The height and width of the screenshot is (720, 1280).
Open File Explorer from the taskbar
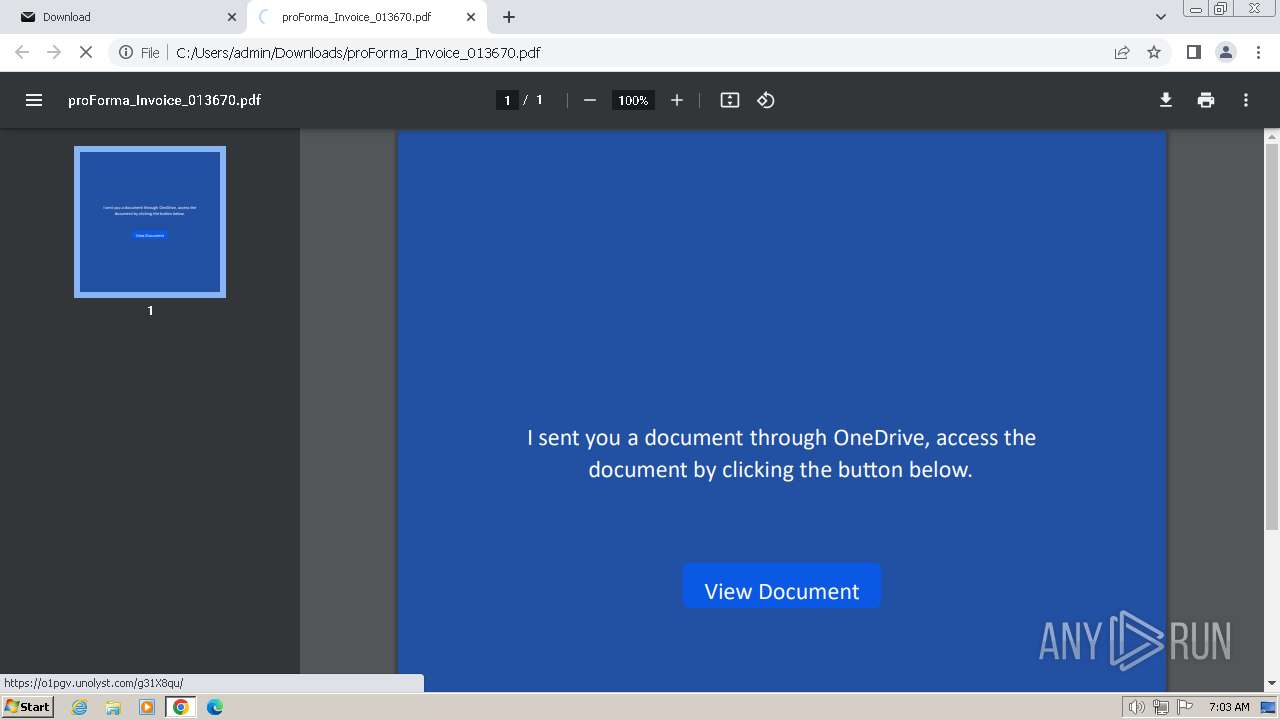(113, 707)
